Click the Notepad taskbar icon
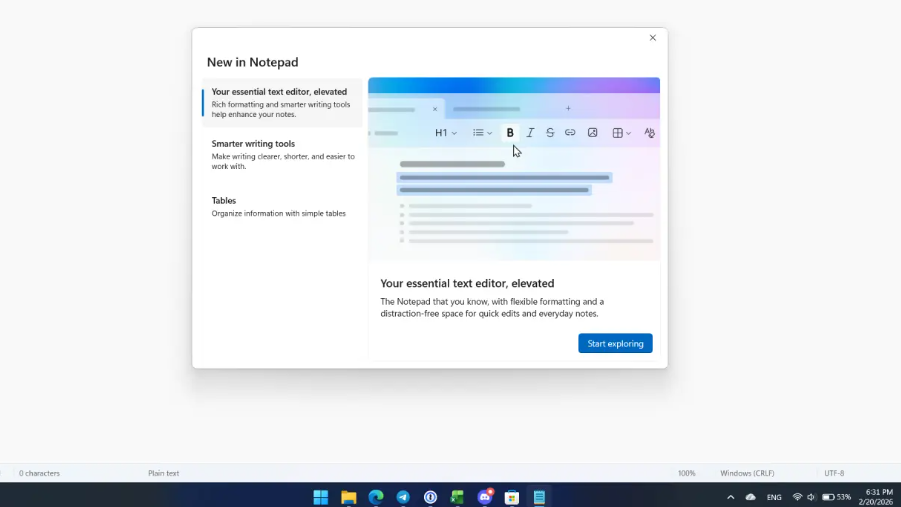This screenshot has width=901, height=507. click(x=539, y=497)
